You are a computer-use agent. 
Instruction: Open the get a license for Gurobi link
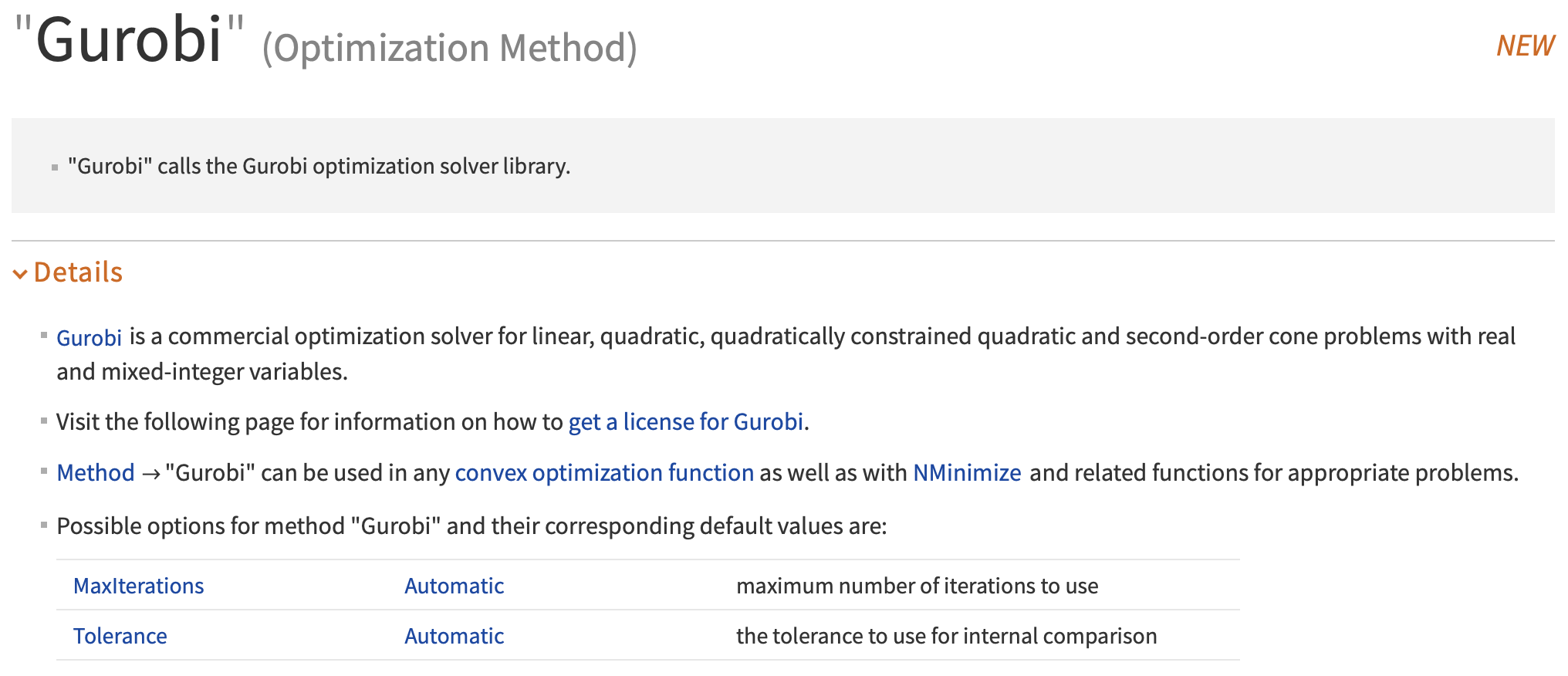(x=686, y=422)
